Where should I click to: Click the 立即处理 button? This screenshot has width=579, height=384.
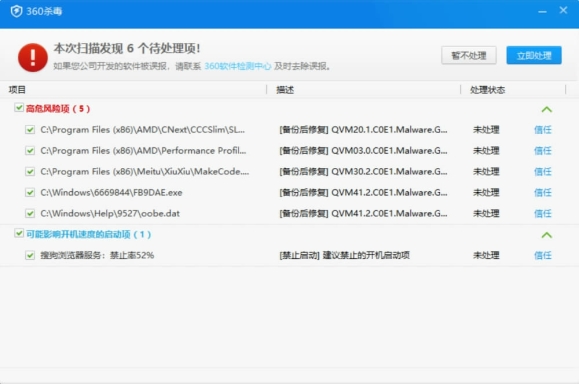pos(534,55)
